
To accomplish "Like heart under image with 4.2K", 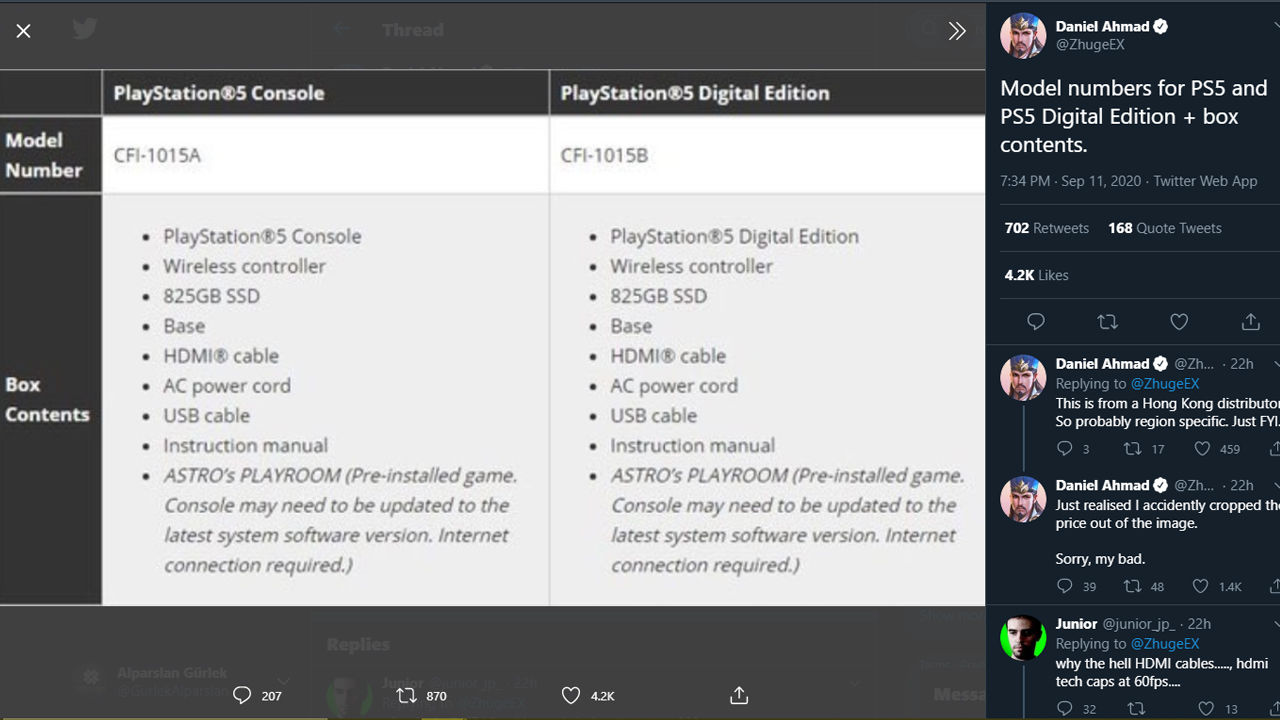I will coord(570,695).
